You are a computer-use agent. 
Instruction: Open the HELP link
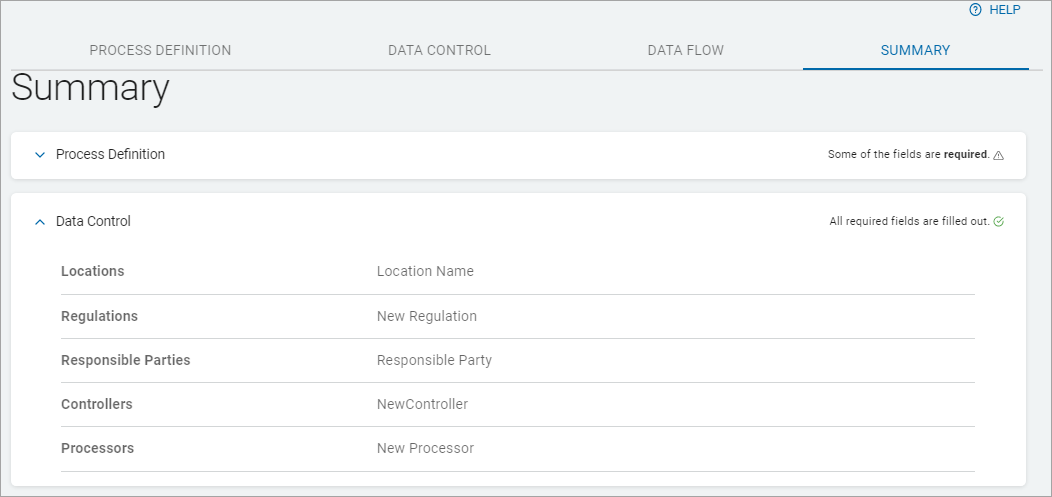1004,10
